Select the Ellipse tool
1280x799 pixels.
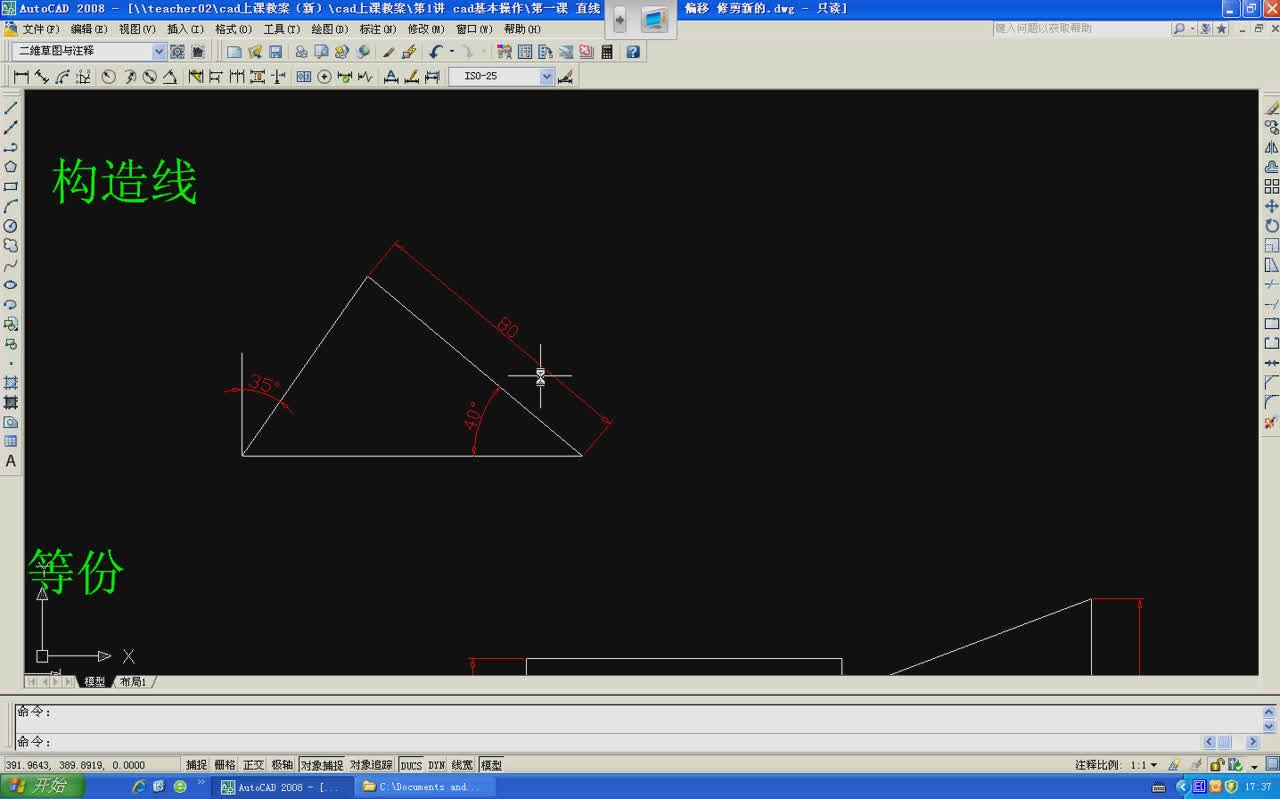tap(11, 285)
